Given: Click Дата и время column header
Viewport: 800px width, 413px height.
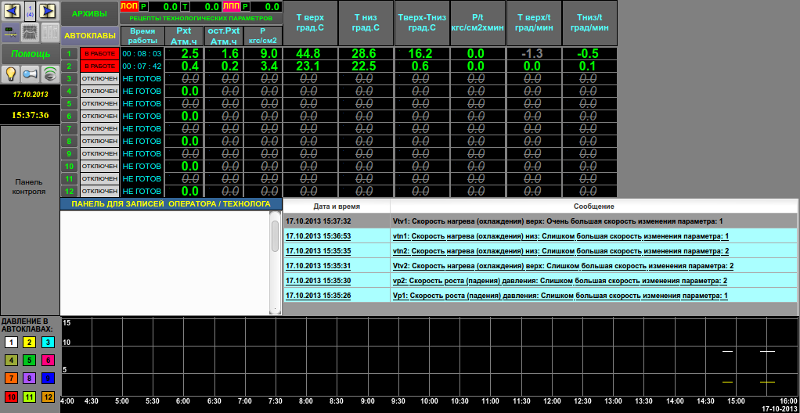Looking at the screenshot, I should coord(337,206).
